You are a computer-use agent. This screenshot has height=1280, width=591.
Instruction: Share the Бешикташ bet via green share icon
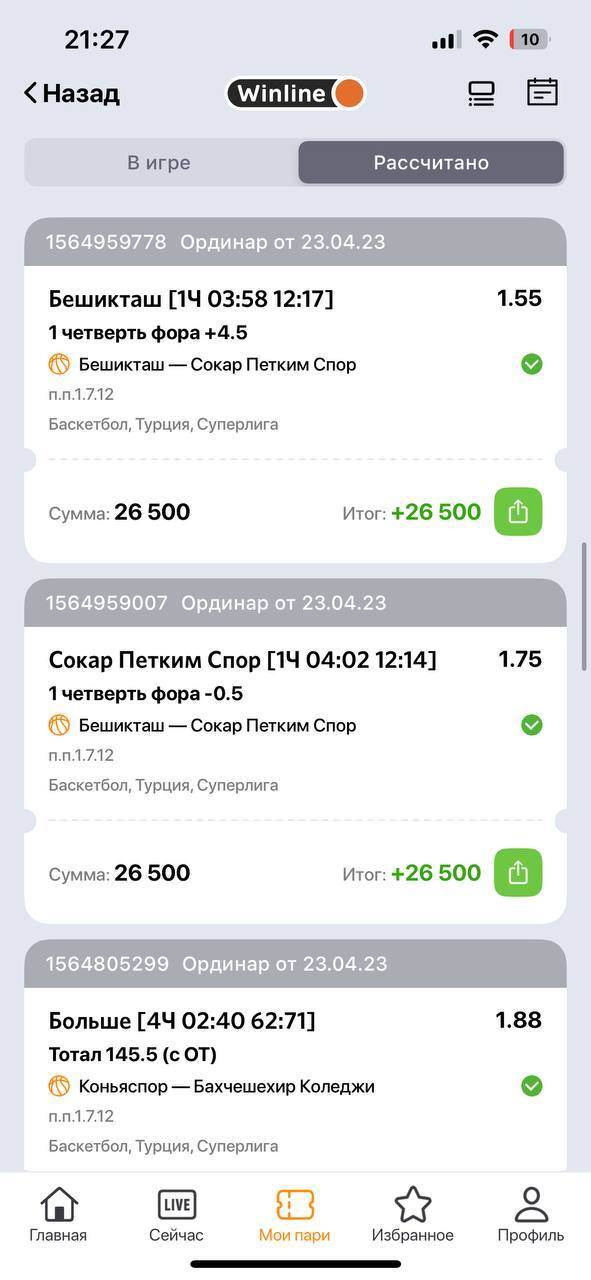click(x=518, y=512)
